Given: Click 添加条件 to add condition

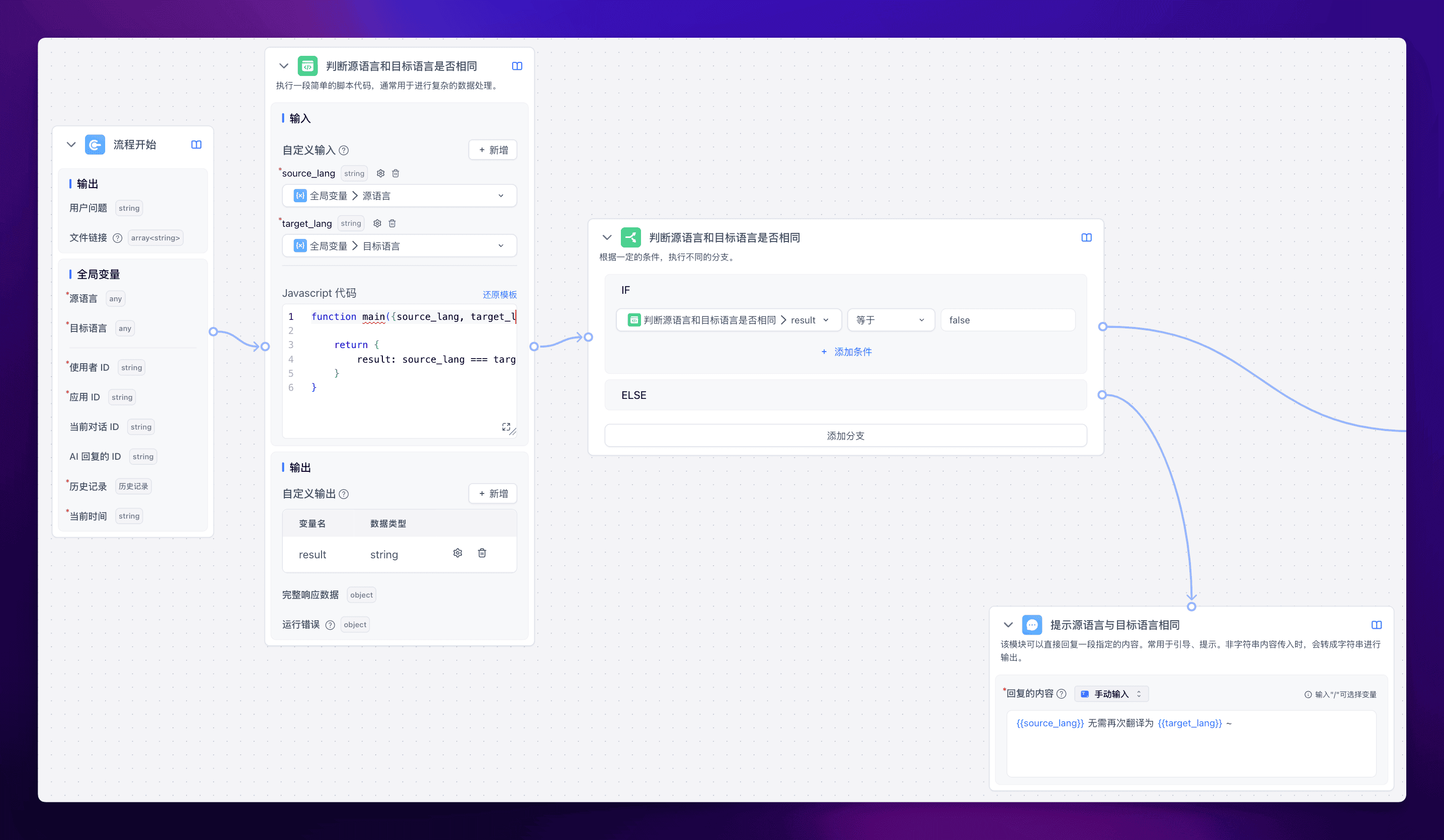Looking at the screenshot, I should point(846,352).
